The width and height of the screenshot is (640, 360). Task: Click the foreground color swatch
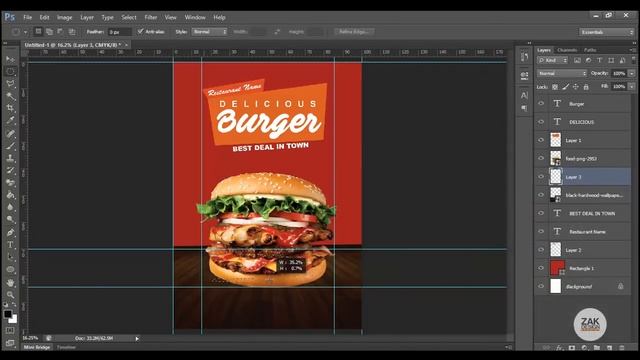pos(7,314)
